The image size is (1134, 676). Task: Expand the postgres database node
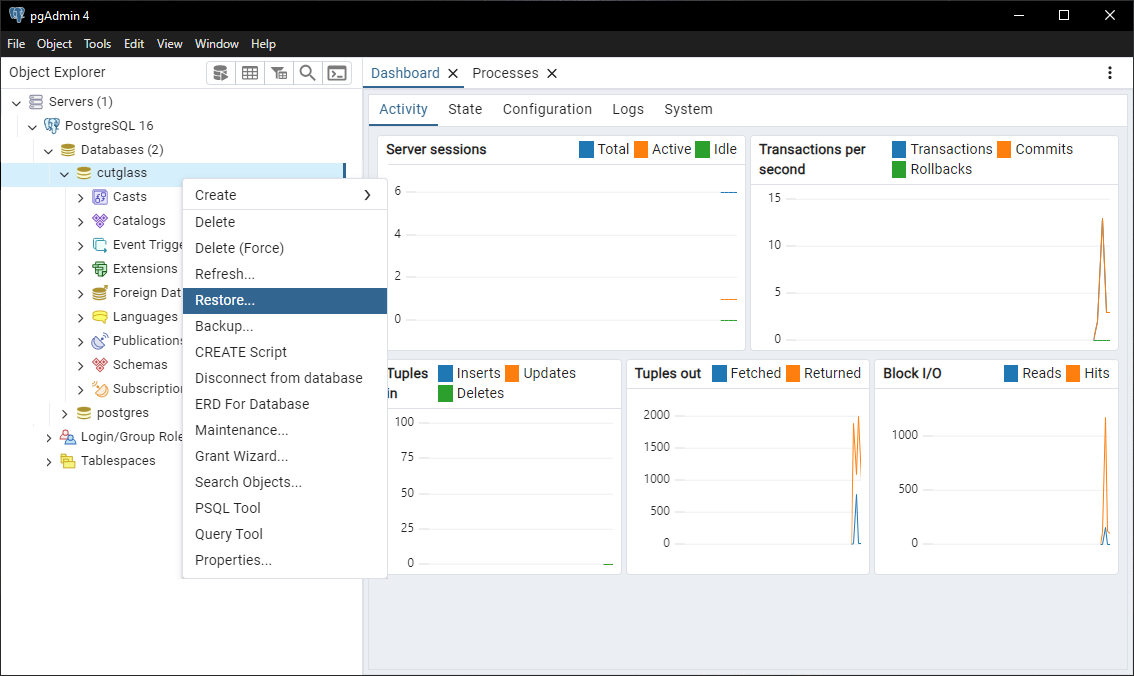tap(65, 413)
